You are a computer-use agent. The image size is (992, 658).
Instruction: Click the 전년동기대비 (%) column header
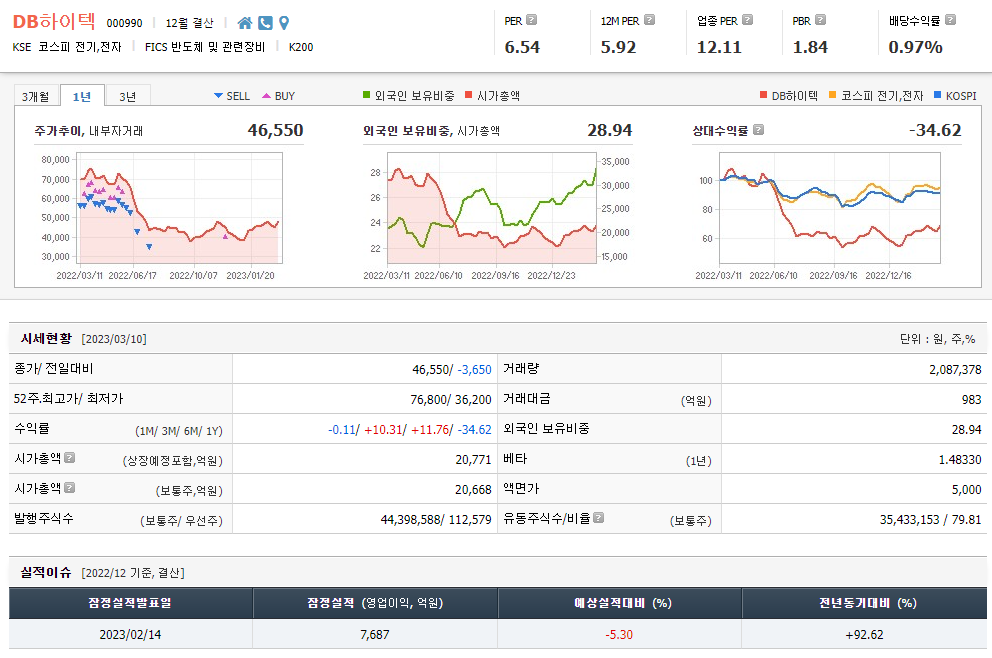[864, 603]
